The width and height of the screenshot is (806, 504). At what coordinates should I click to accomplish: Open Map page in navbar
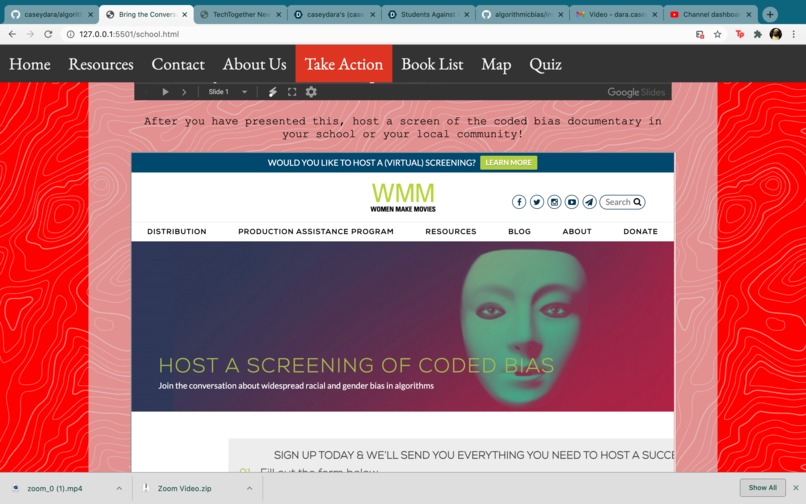click(496, 64)
